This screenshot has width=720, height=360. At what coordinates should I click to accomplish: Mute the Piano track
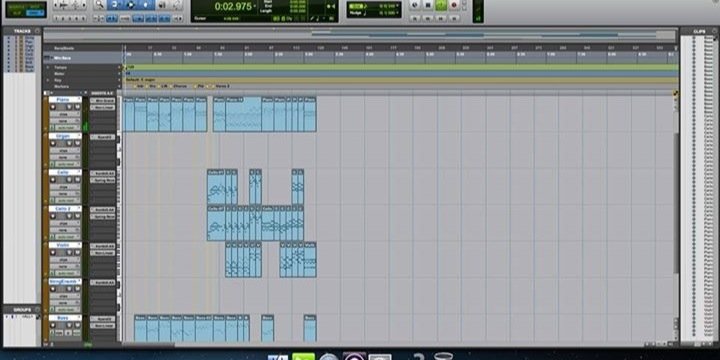click(x=77, y=107)
